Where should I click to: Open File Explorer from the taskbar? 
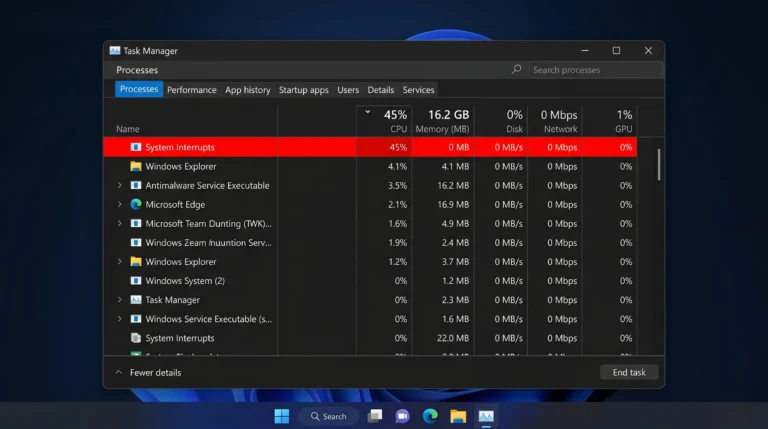[x=458, y=416]
